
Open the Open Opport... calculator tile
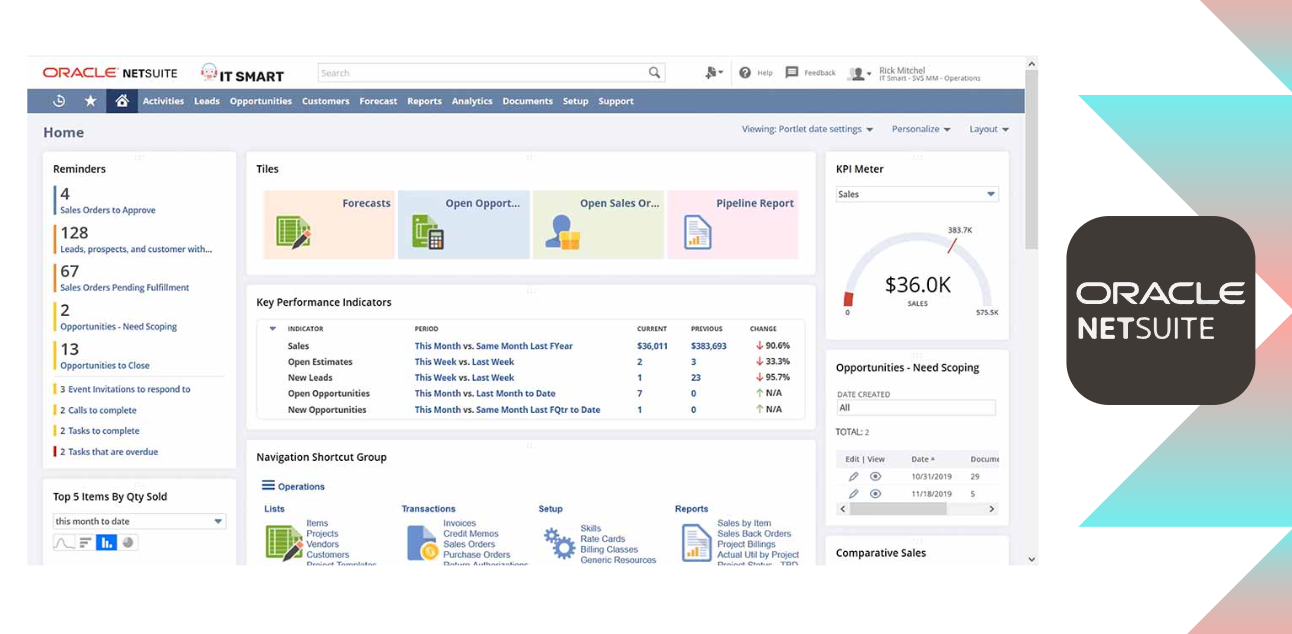[464, 225]
